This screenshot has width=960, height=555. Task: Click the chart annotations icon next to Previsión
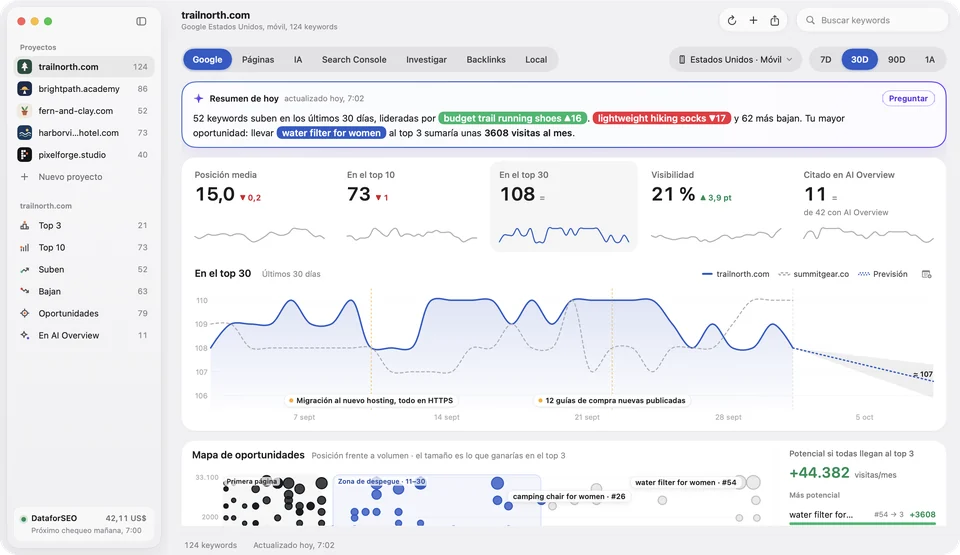(926, 274)
